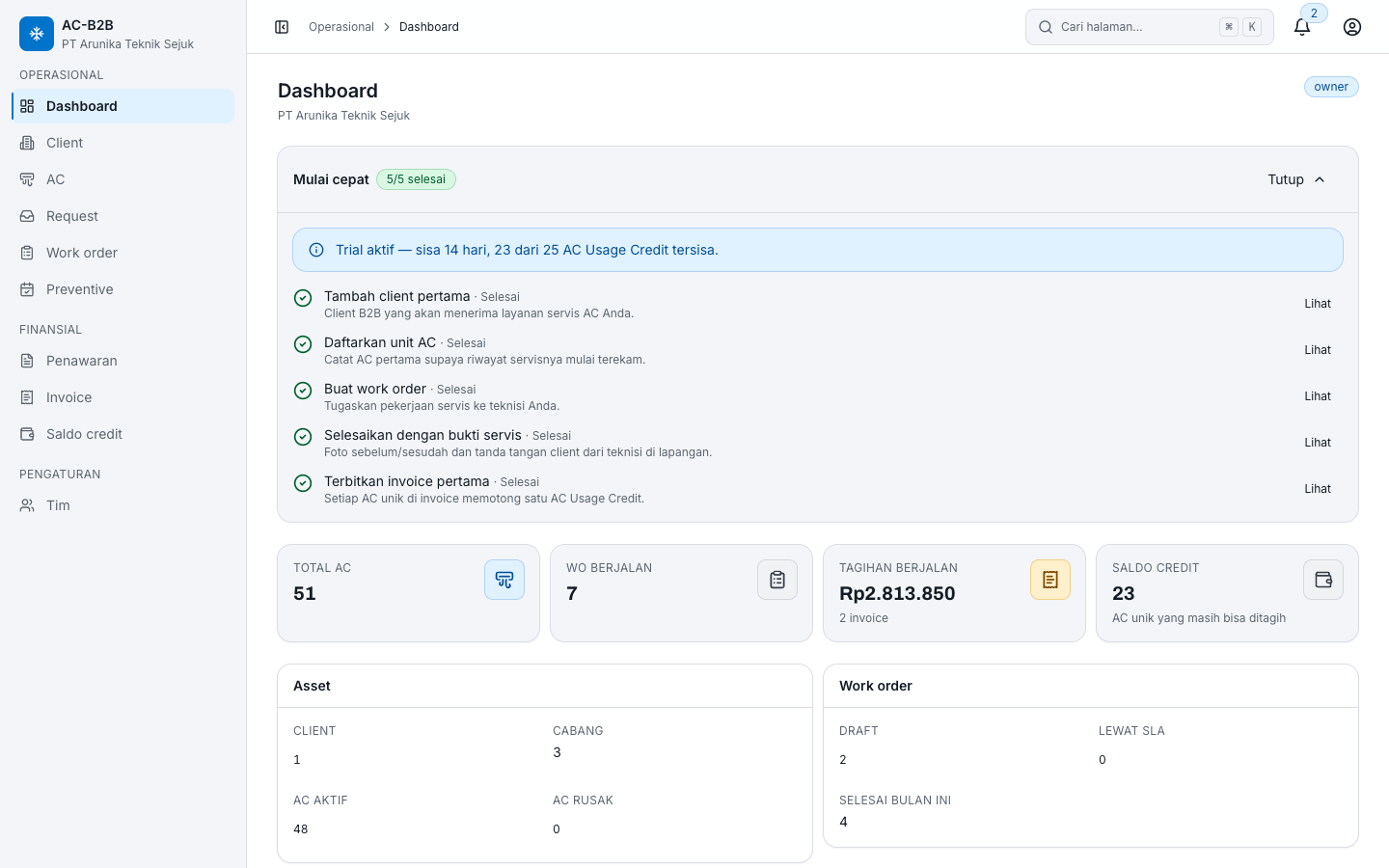Viewport: 1389px width, 868px height.
Task: Collapse the Mulai cepat panel with Tutup
Action: coord(1296,179)
